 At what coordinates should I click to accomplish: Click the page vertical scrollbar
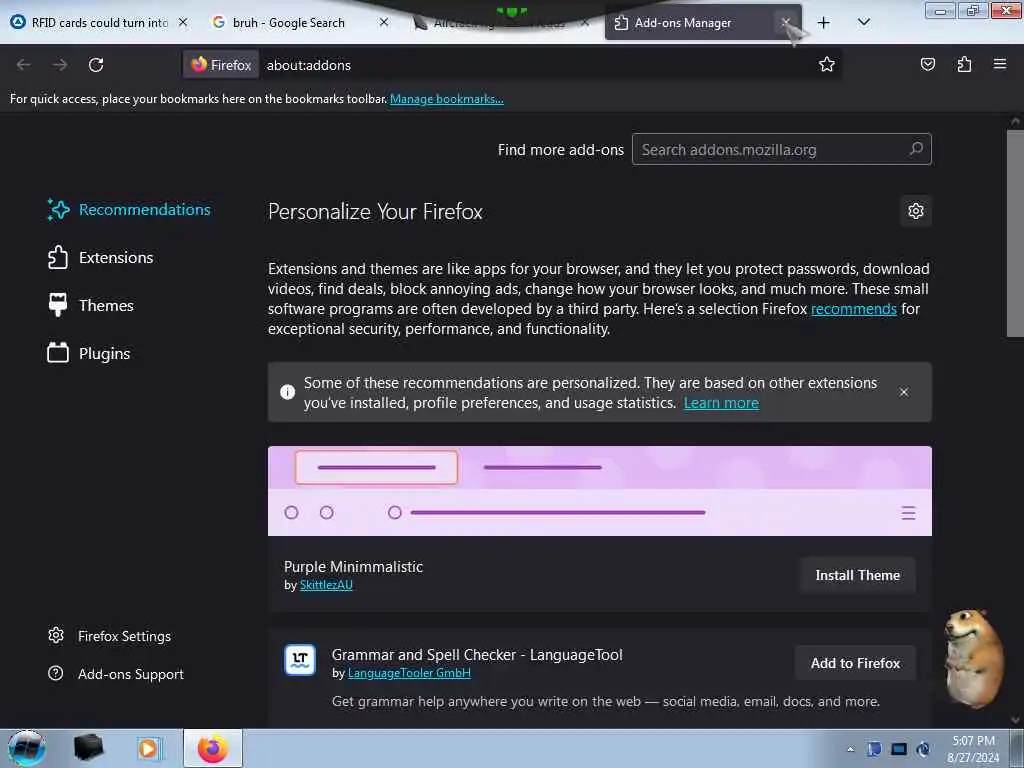tap(1014, 233)
